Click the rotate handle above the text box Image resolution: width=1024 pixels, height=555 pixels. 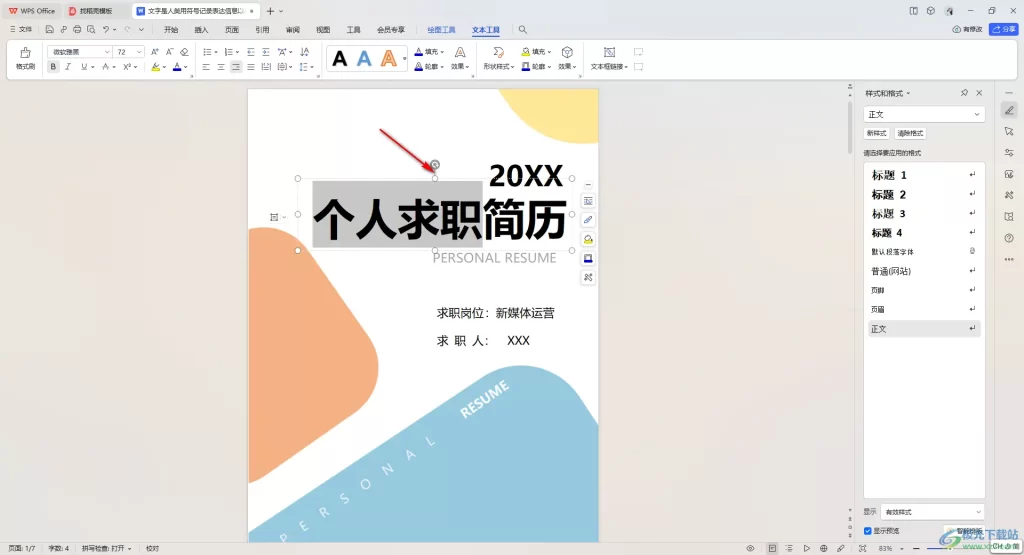(x=435, y=165)
